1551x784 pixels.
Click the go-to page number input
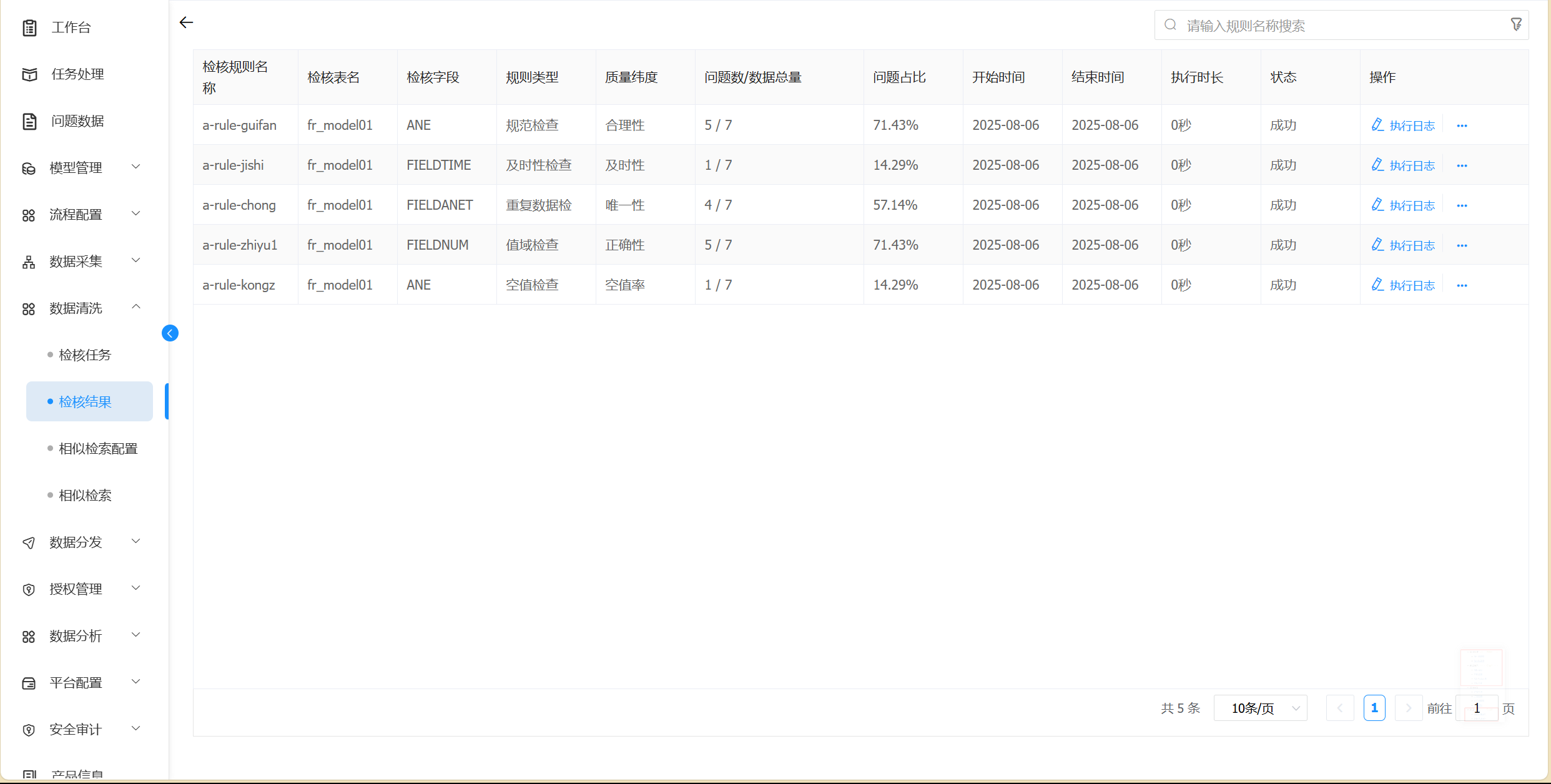[x=1476, y=708]
